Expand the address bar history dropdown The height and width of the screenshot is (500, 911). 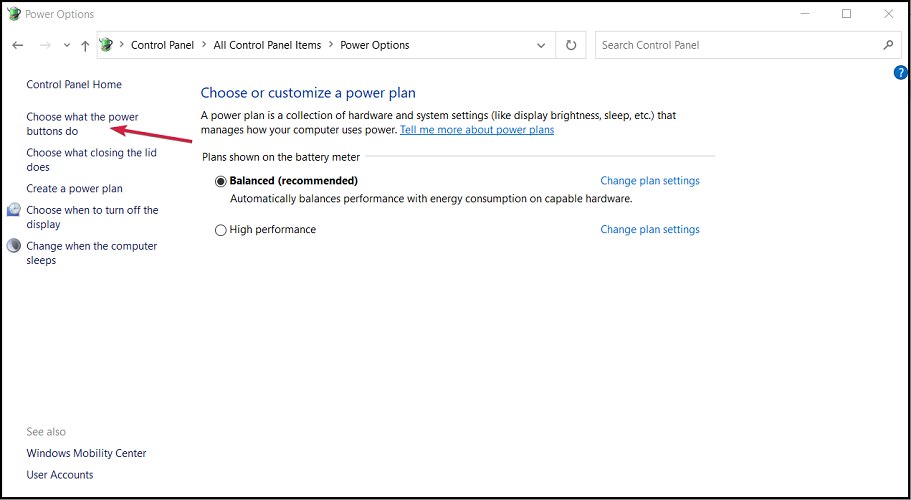click(541, 45)
